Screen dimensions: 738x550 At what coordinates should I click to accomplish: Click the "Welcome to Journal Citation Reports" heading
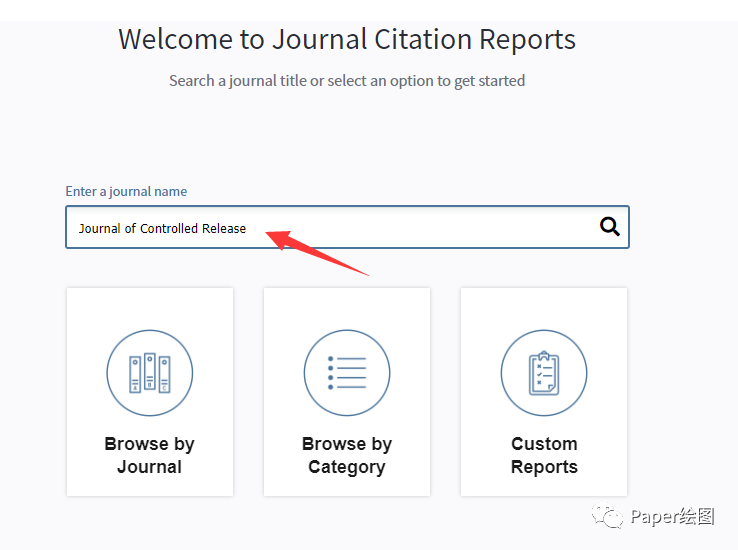coord(347,39)
